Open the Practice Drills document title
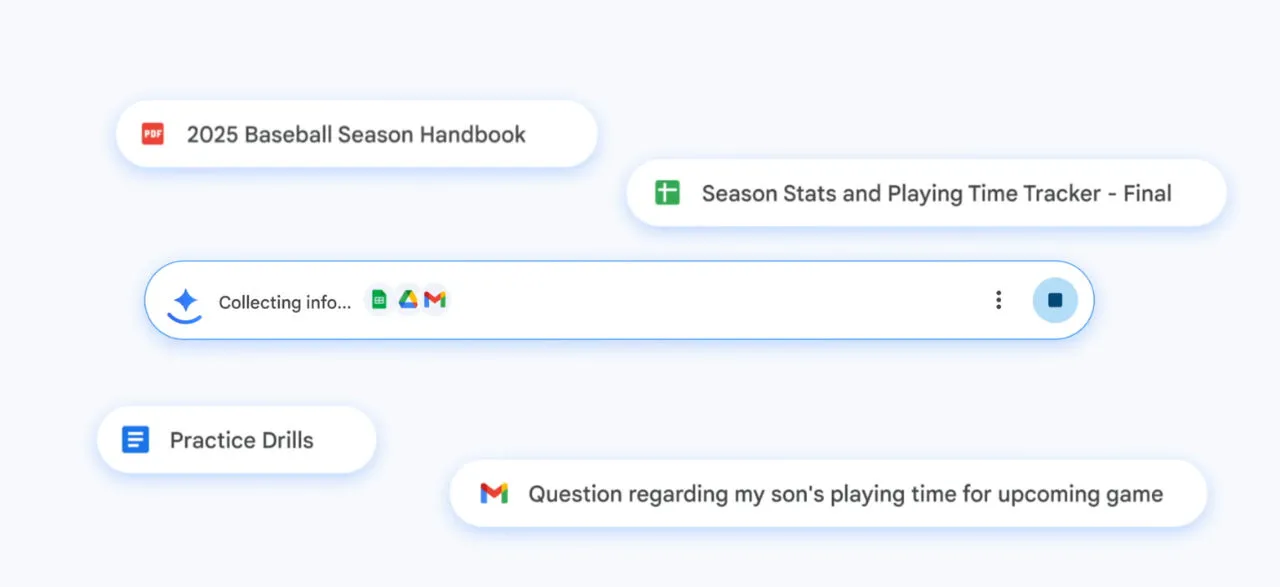This screenshot has width=1280, height=587. tap(241, 440)
